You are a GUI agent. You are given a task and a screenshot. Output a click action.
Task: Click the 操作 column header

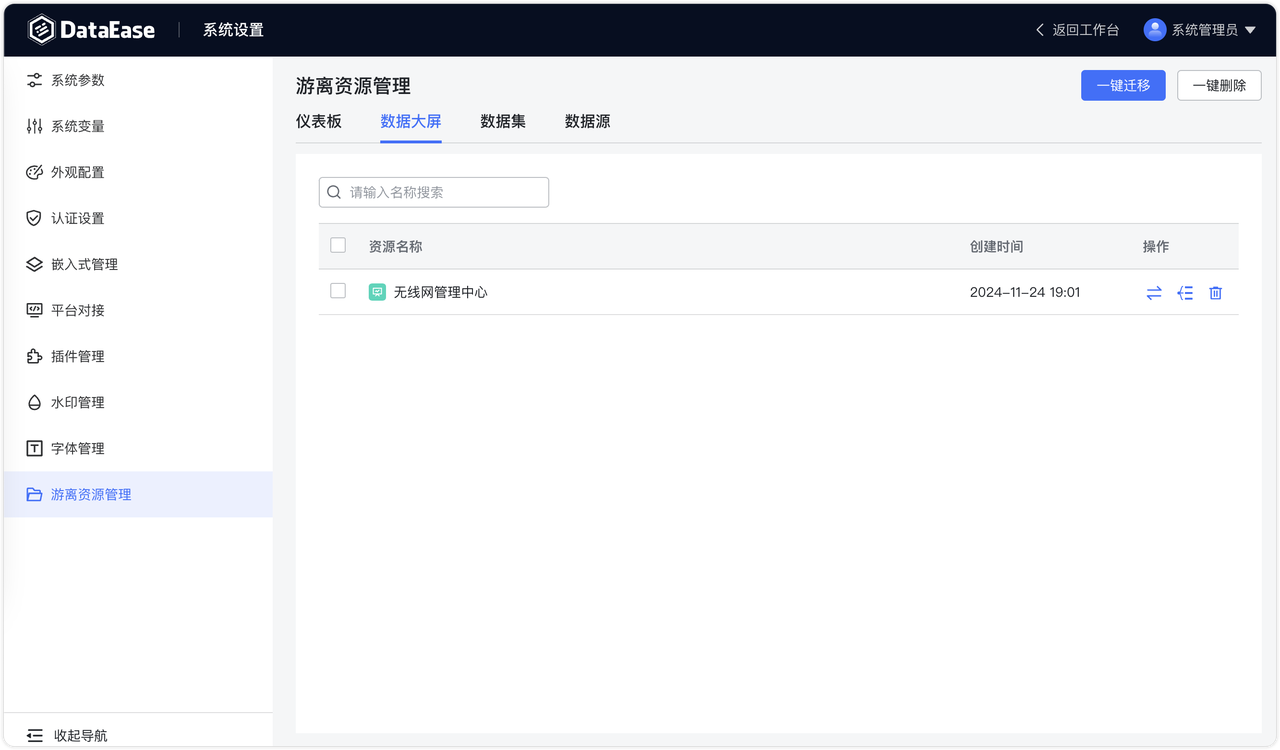[x=1156, y=246]
